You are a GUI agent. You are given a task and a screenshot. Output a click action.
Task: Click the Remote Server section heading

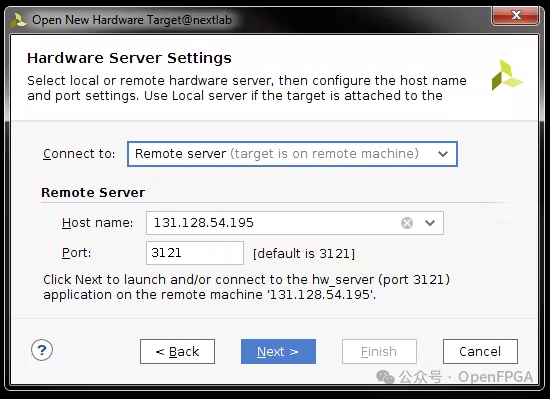(x=93, y=192)
